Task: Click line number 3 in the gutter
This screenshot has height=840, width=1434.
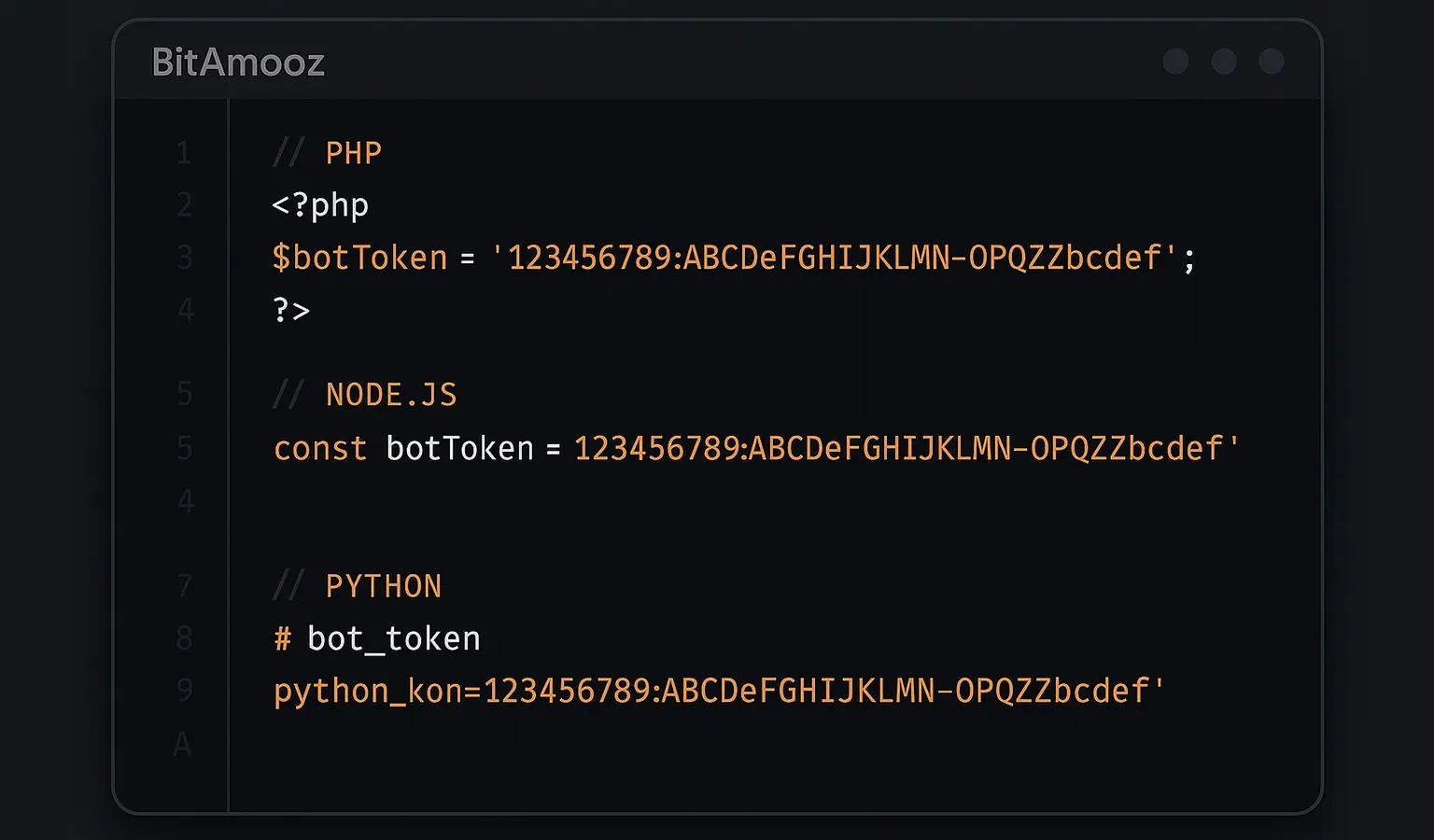Action: (185, 257)
